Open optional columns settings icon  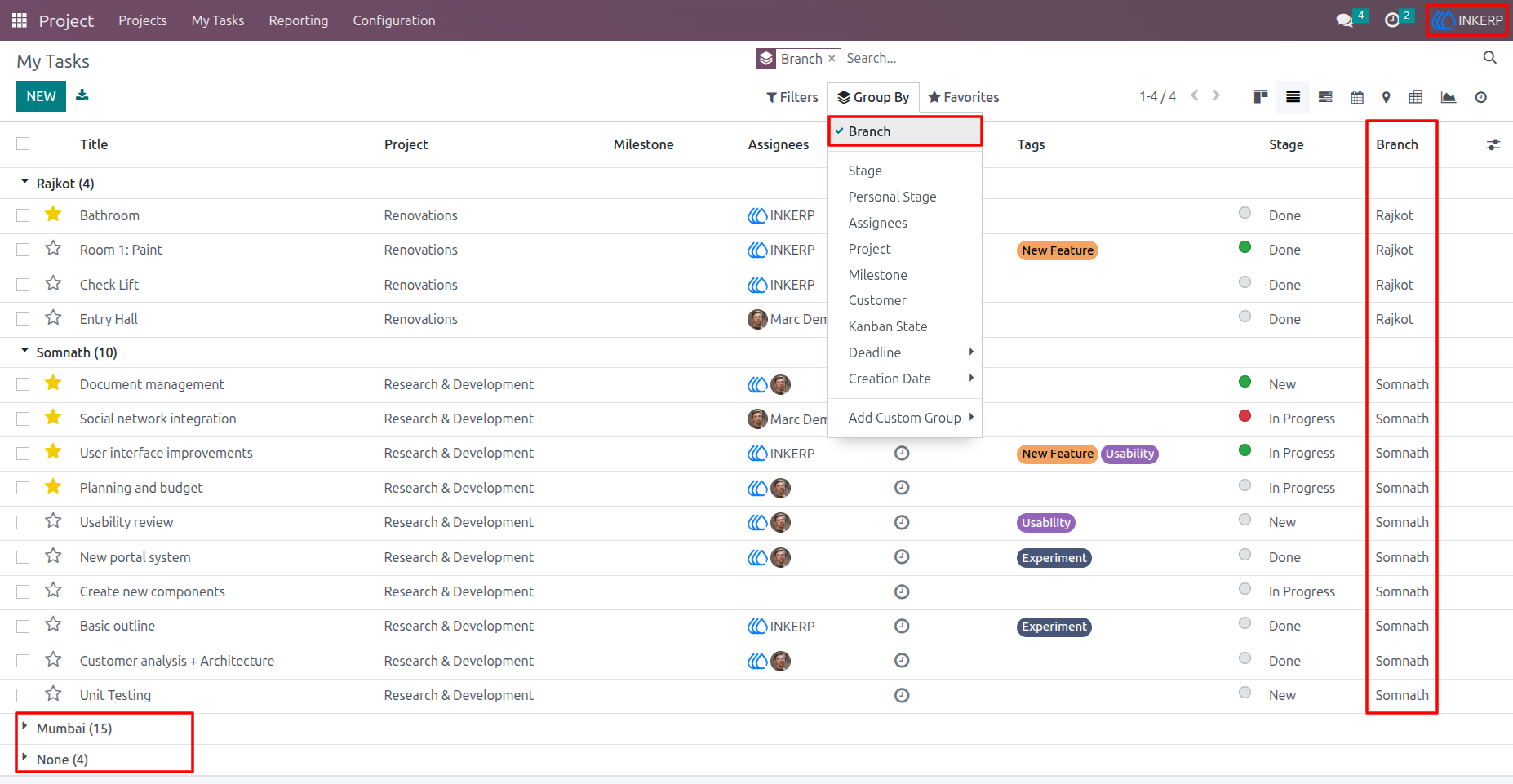click(x=1493, y=144)
